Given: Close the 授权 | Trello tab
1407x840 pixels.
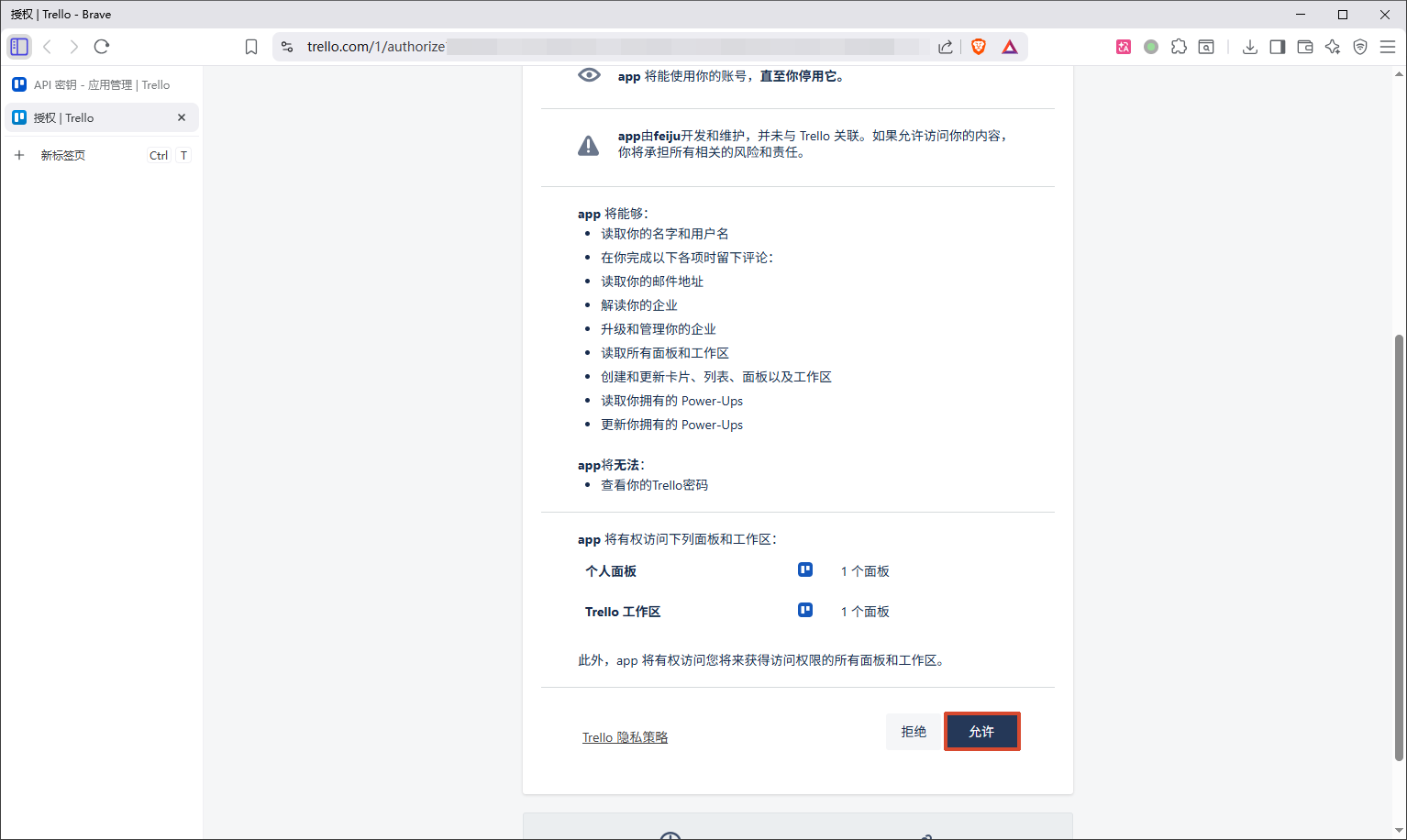Looking at the screenshot, I should click(x=182, y=117).
